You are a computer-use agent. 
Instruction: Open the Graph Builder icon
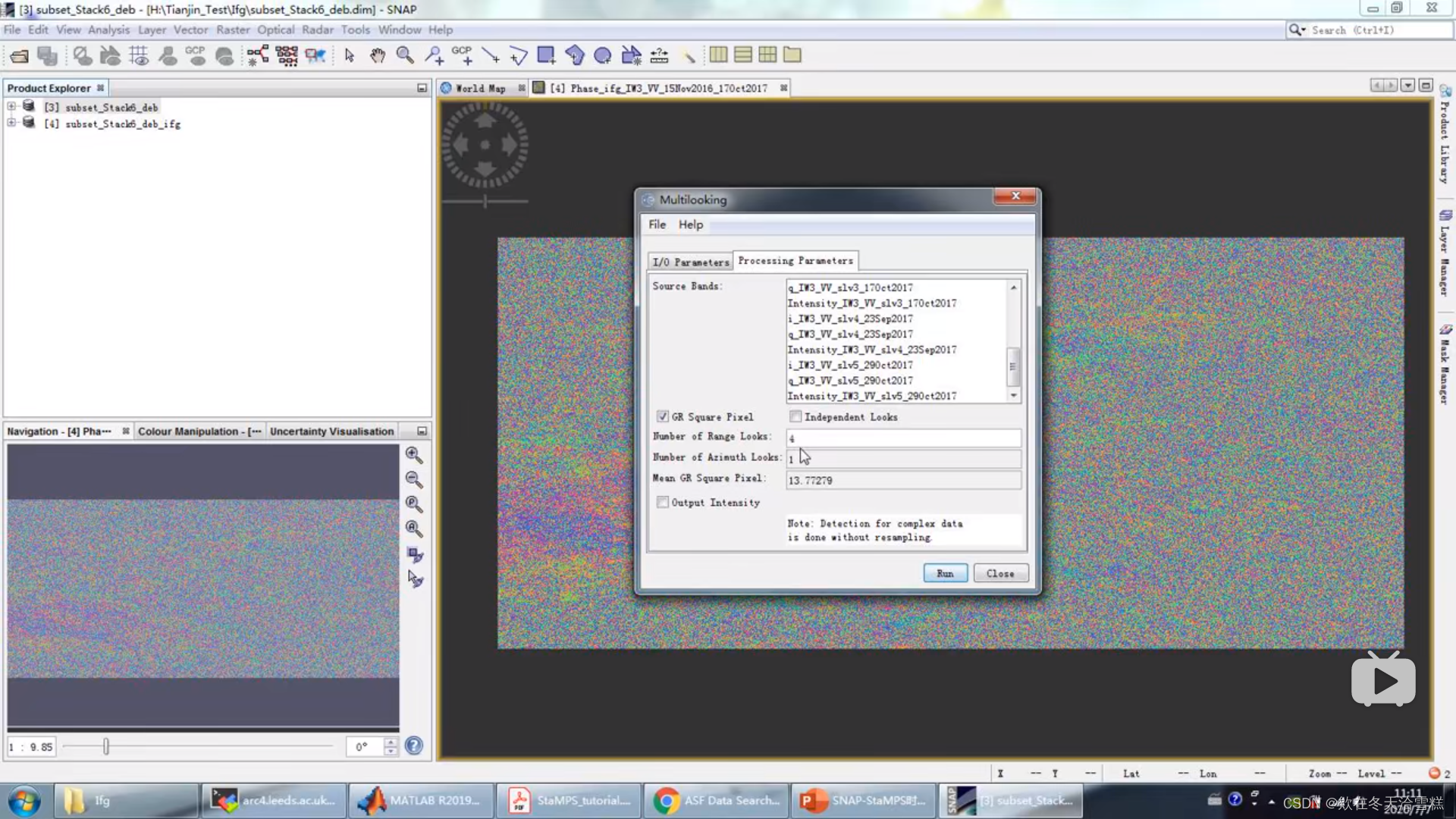(258, 55)
